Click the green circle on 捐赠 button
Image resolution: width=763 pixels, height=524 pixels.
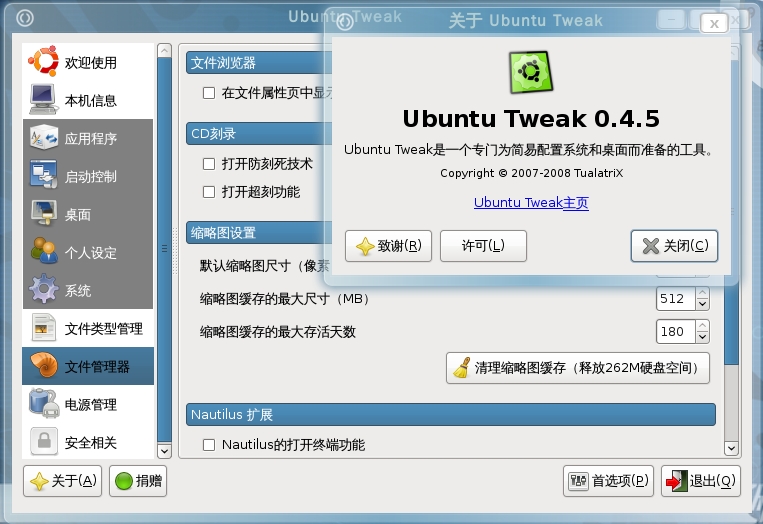click(124, 481)
